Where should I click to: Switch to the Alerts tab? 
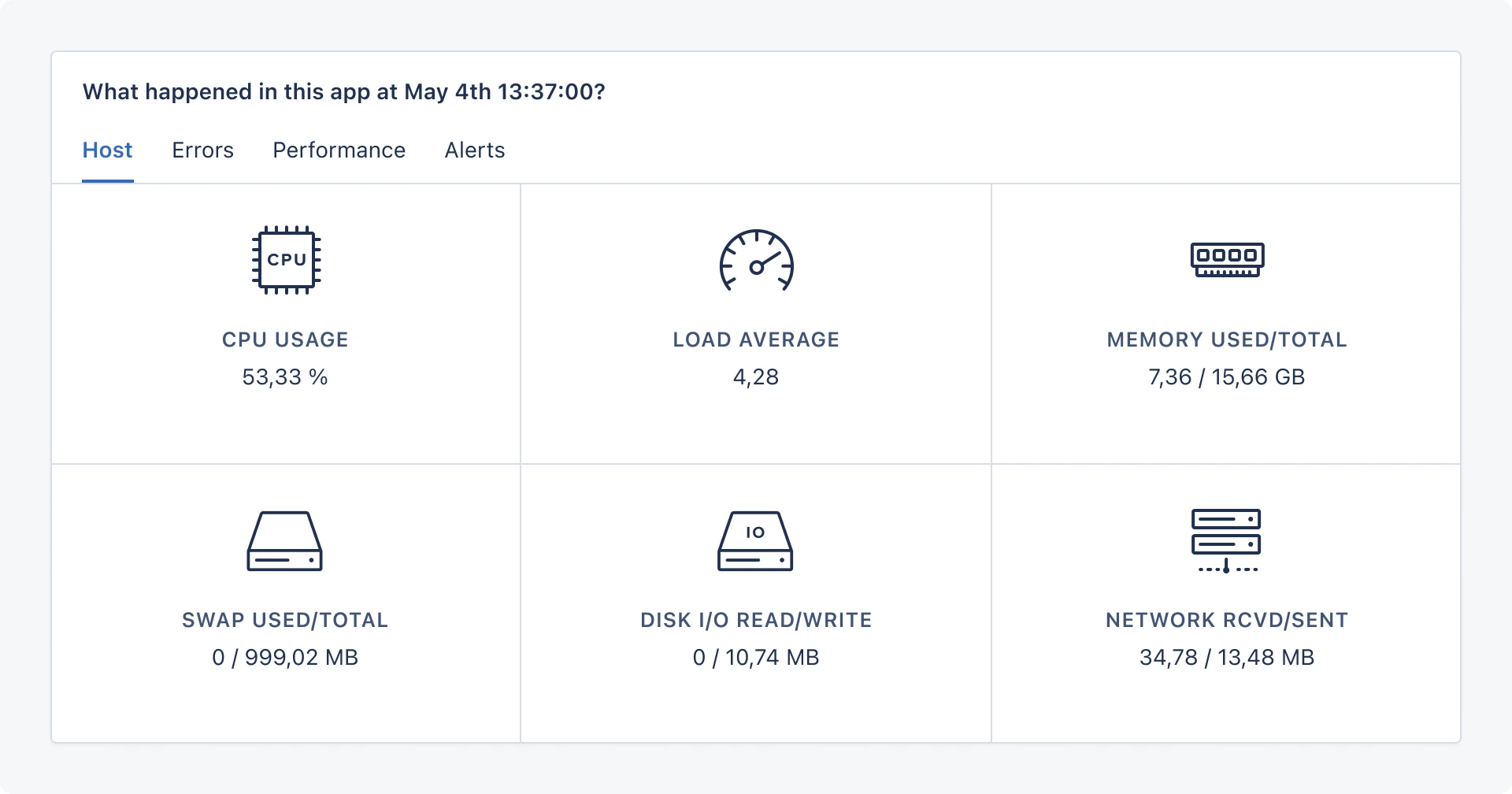tap(475, 150)
